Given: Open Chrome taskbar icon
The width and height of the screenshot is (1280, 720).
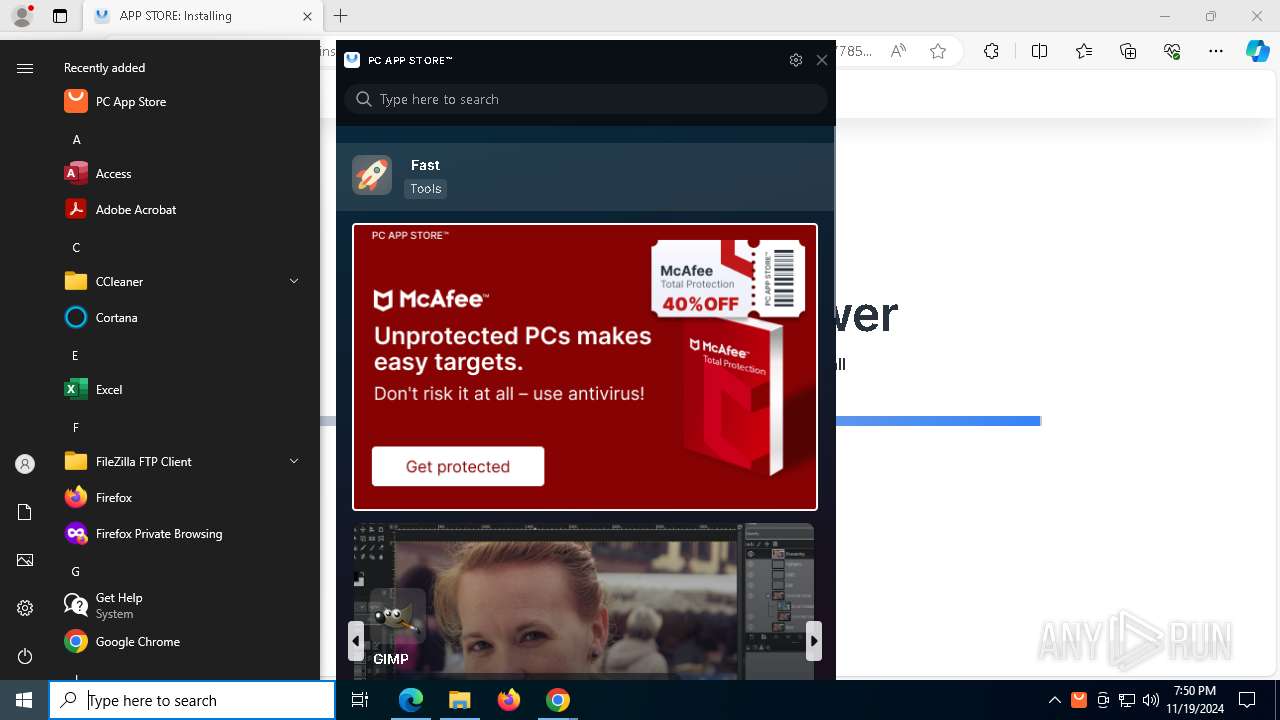Looking at the screenshot, I should coord(558,700).
